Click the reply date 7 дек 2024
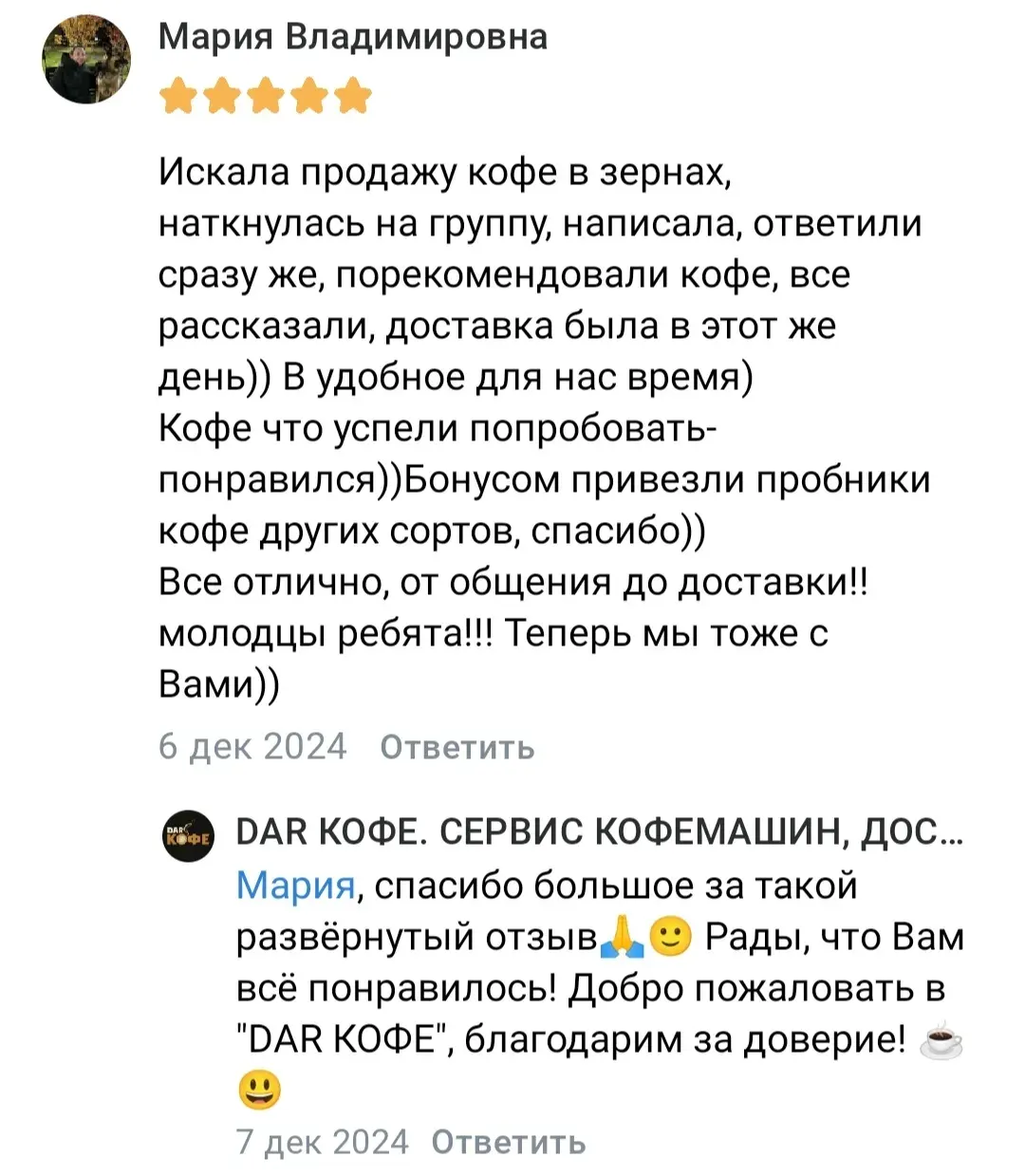Image resolution: width=1025 pixels, height=1176 pixels. [x=322, y=1142]
